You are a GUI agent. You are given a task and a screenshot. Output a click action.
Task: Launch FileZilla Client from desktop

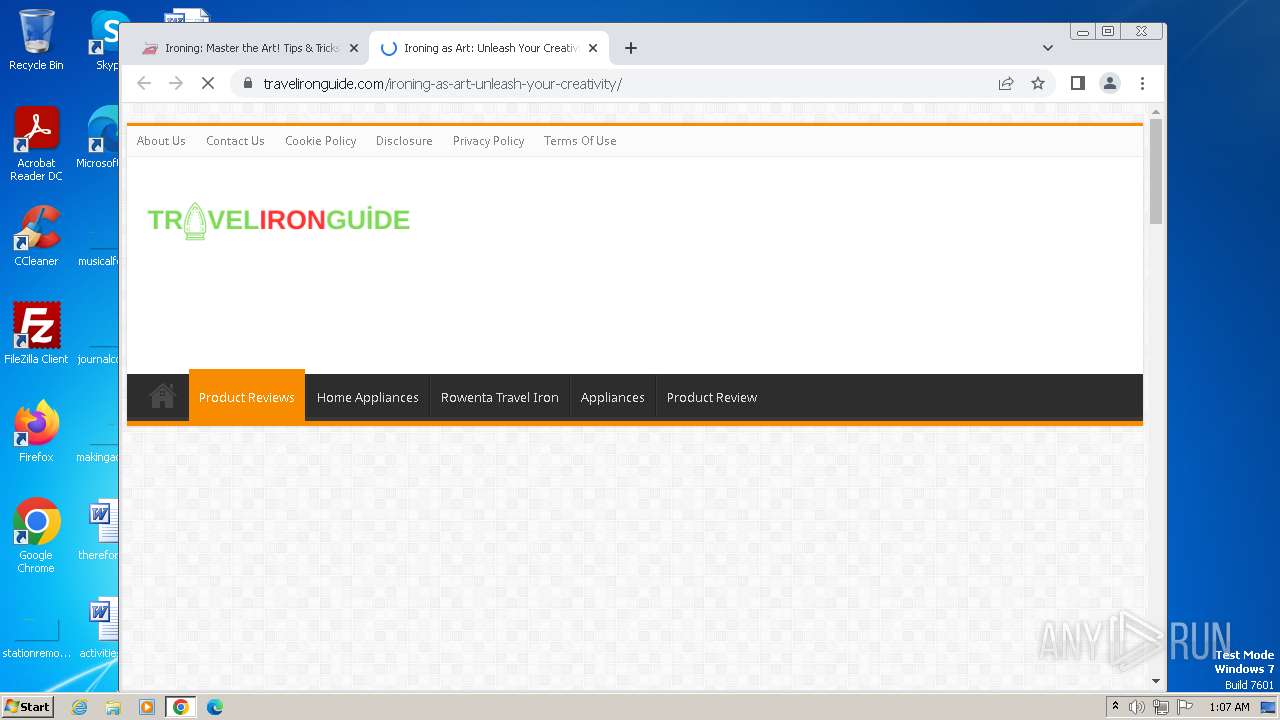[36, 334]
